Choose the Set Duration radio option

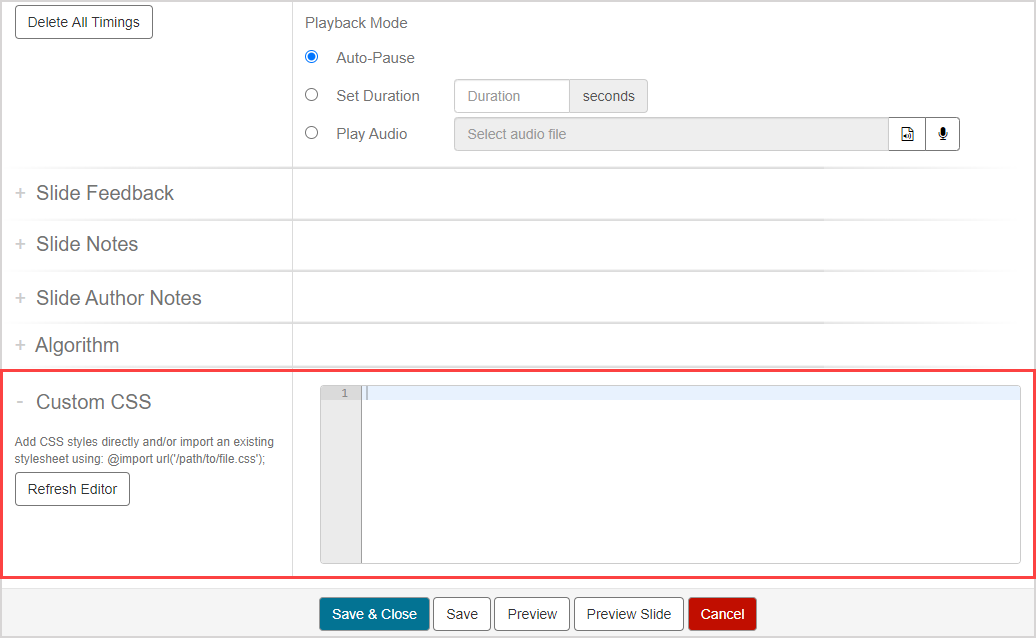312,95
